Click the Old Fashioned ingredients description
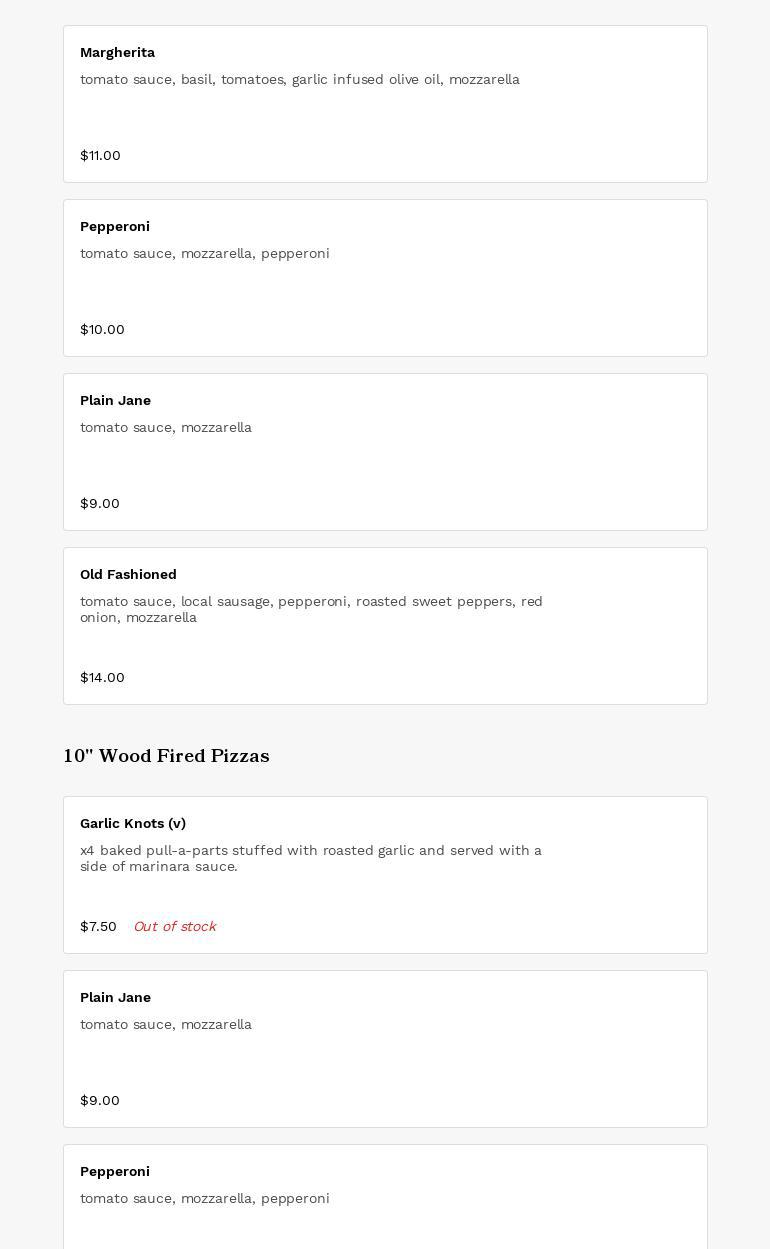The image size is (770, 1249). point(311,609)
